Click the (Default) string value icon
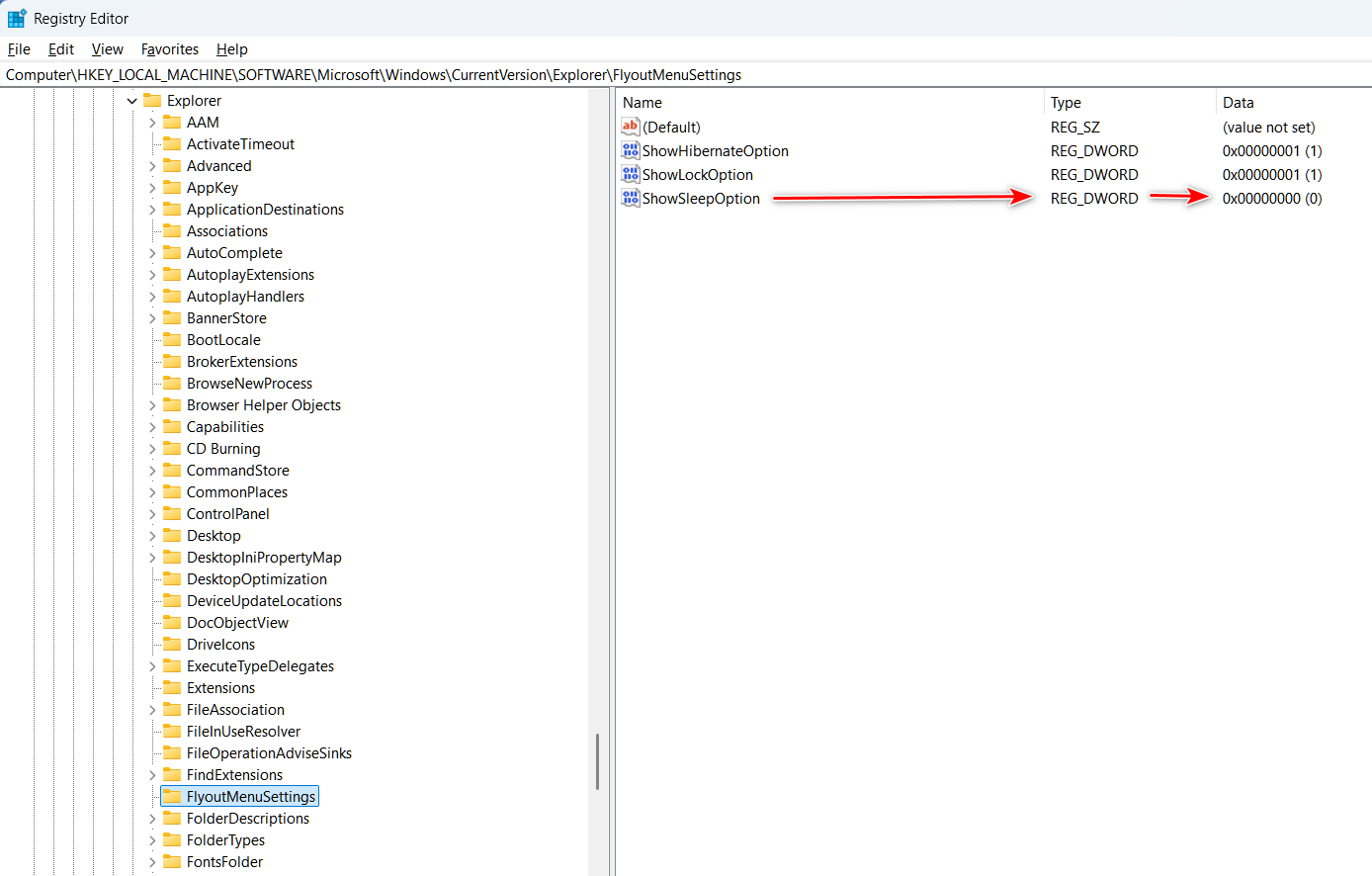 click(630, 127)
